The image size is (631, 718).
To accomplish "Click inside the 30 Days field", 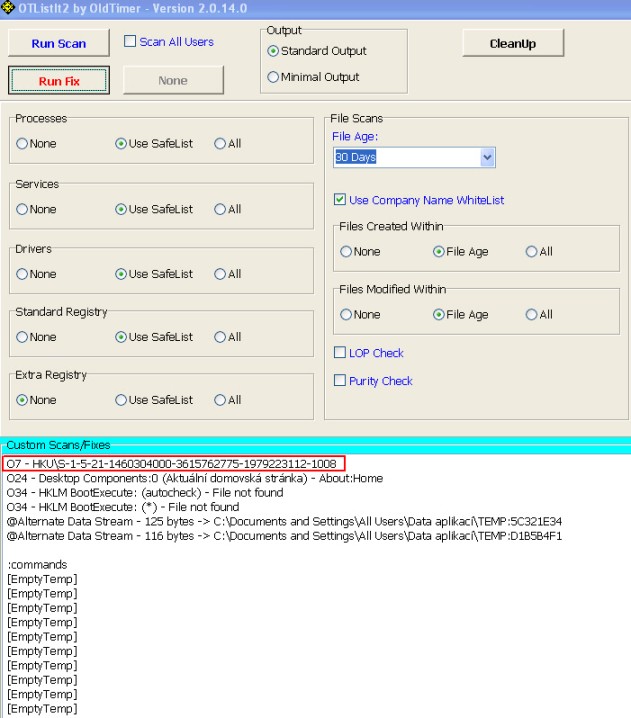I will (x=406, y=157).
